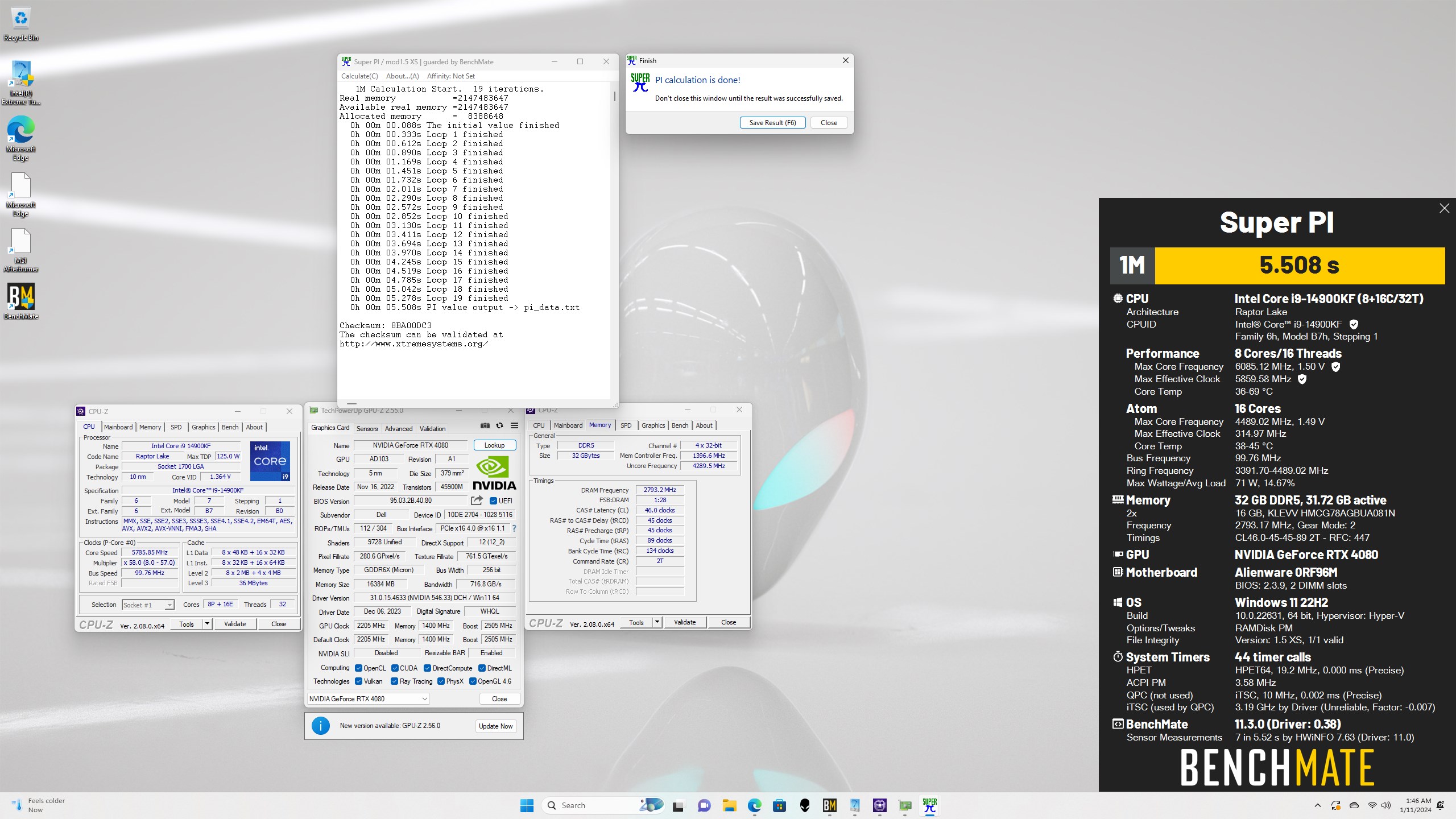
Task: Expand Tools dropdown arrow in CPU-Z Memory window
Action: click(x=657, y=622)
